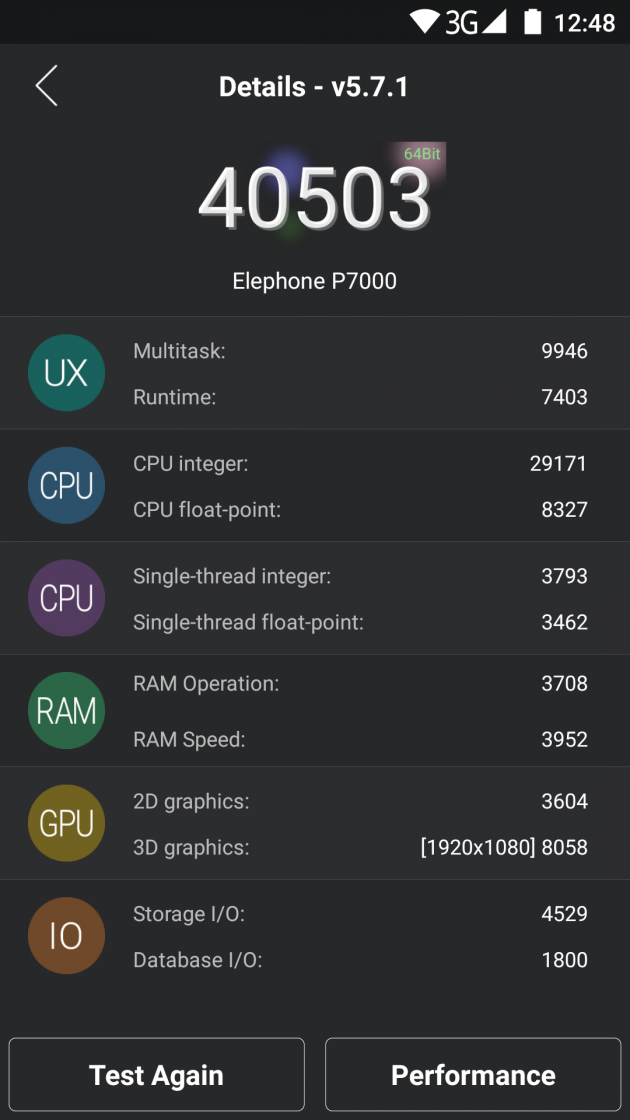Tap the purple single-thread CPU icon
Screen dimensions: 630x1120
[x=66, y=598]
